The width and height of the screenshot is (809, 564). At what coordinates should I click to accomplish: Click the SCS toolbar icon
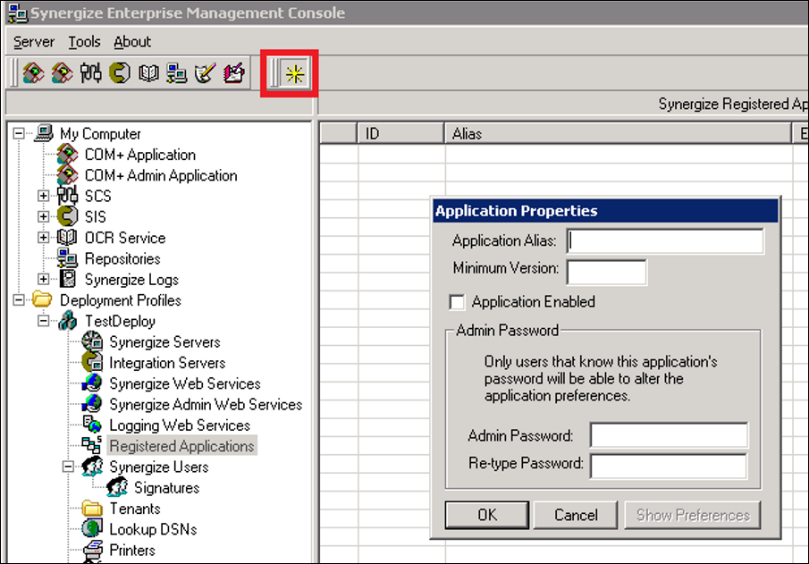point(91,73)
